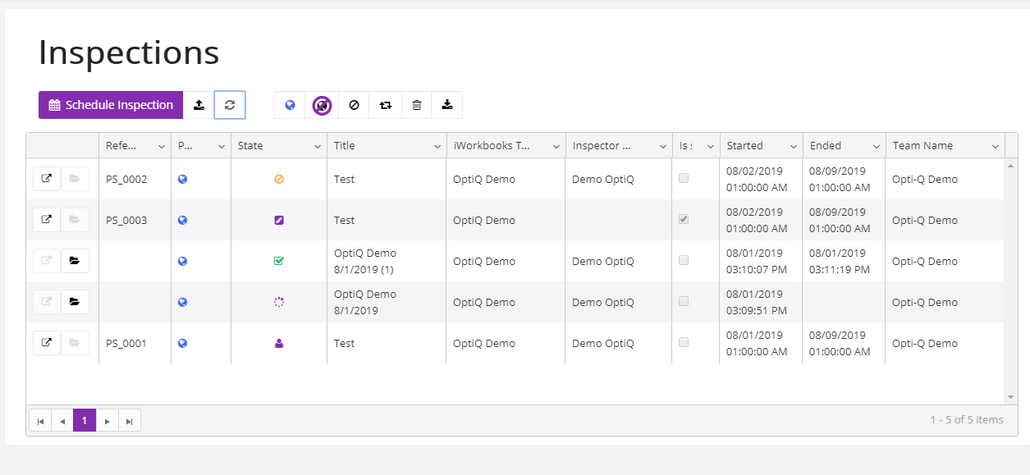Open the Team Name column dropdown
The image size is (1030, 475).
(995, 146)
